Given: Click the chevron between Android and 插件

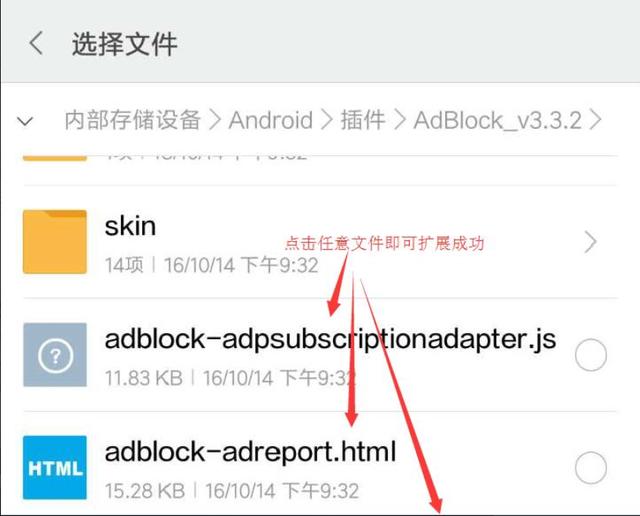Looking at the screenshot, I should (x=327, y=120).
